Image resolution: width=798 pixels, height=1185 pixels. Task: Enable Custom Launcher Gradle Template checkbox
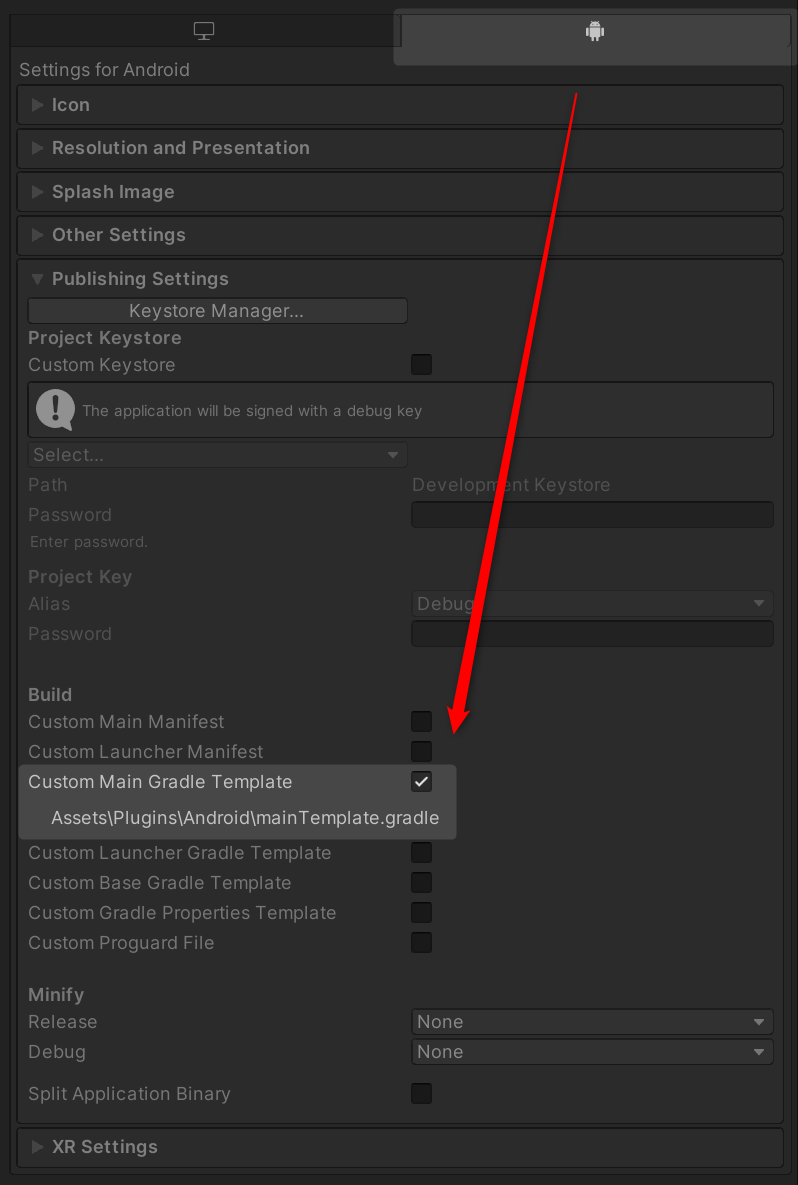click(x=422, y=852)
